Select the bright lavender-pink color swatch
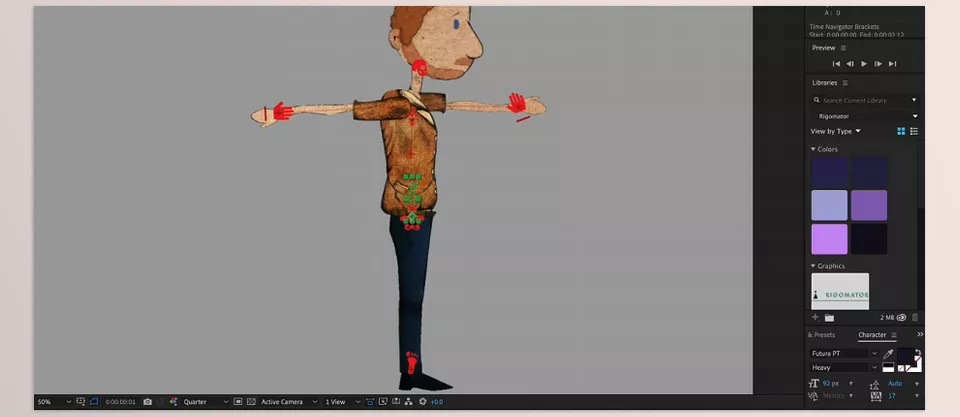Screen dimensions: 960x417 (830, 239)
